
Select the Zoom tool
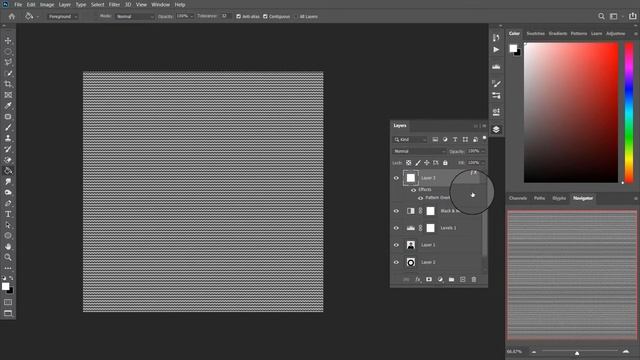click(x=8, y=257)
